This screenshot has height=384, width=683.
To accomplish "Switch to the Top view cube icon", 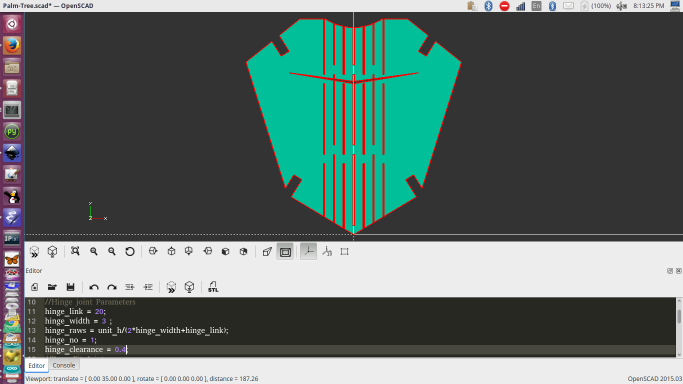I will (x=171, y=251).
